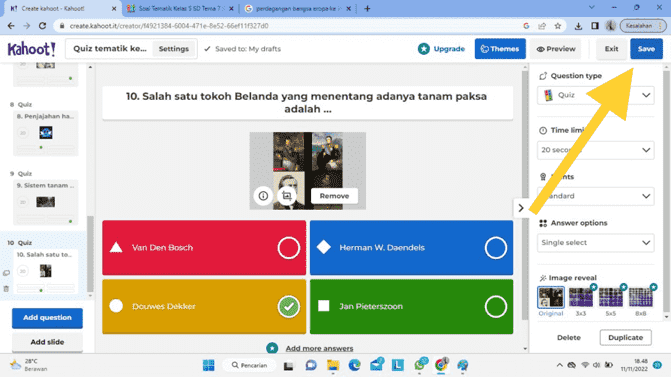Click the browser address bar URL
This screenshot has height=377, width=671.
(169, 26)
